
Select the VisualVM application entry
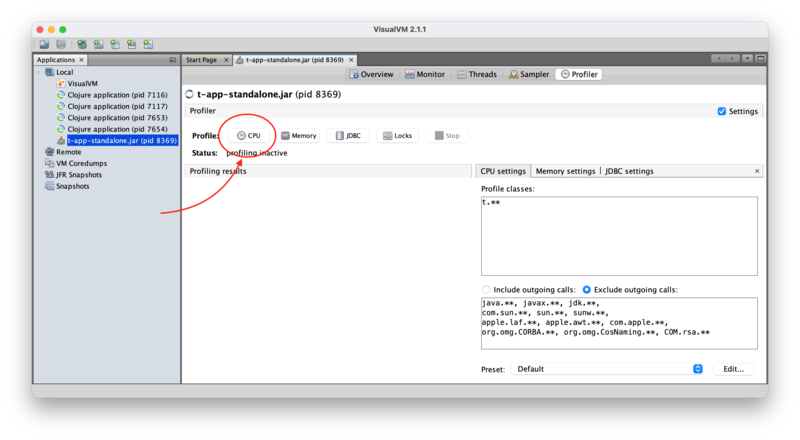(77, 83)
